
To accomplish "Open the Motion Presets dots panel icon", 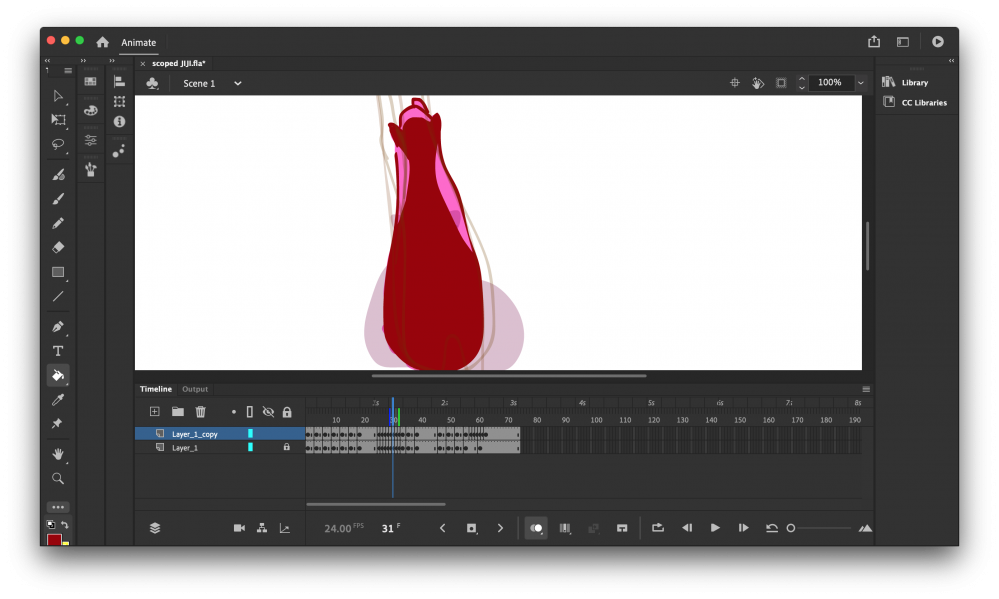I will click(119, 151).
